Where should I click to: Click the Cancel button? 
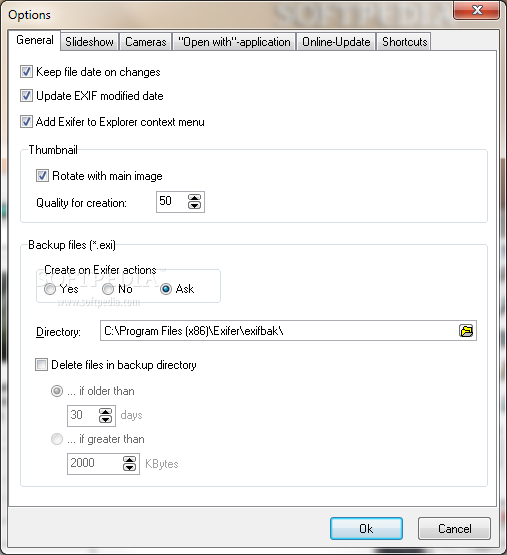[455, 528]
